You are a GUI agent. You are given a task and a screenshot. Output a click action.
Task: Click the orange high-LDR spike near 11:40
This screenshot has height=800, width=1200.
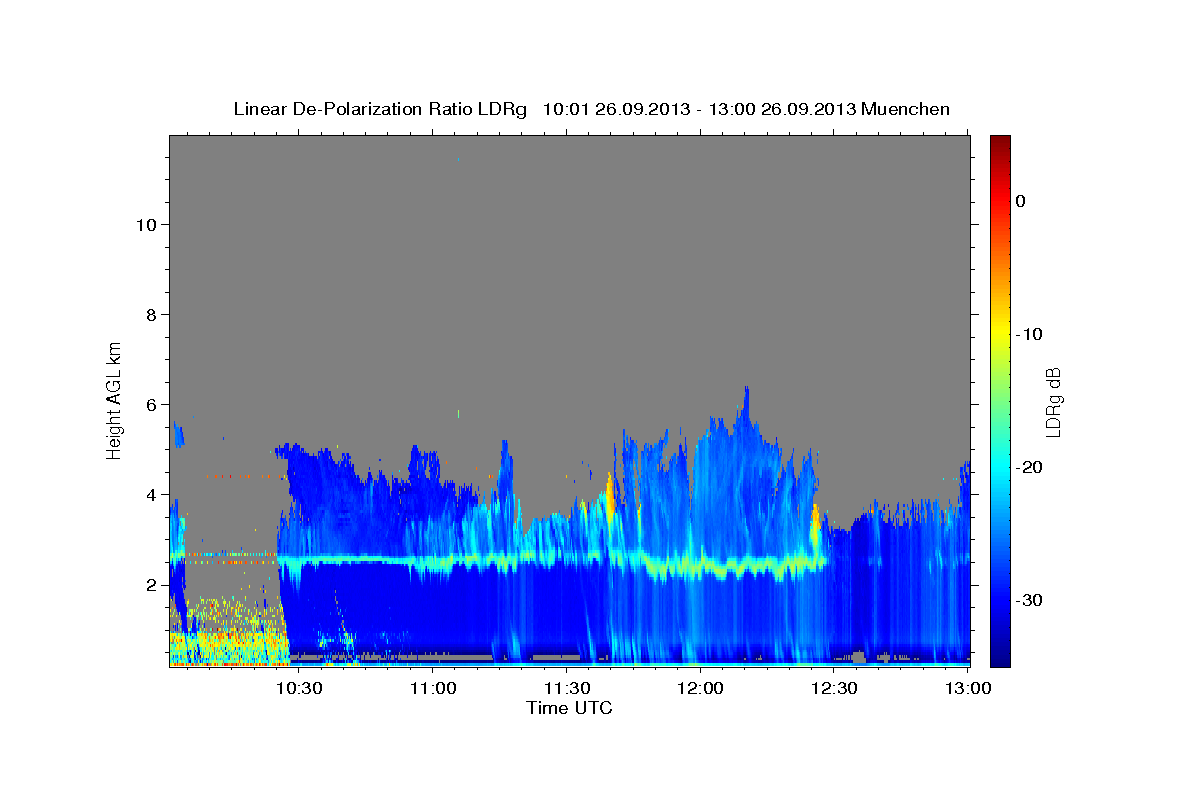tap(609, 497)
